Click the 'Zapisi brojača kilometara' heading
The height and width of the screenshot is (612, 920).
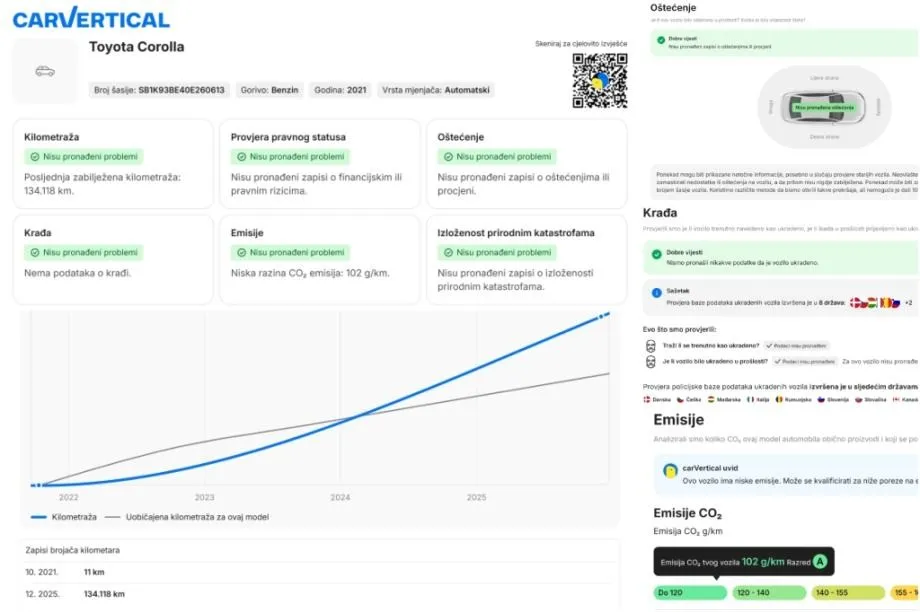pos(72,550)
